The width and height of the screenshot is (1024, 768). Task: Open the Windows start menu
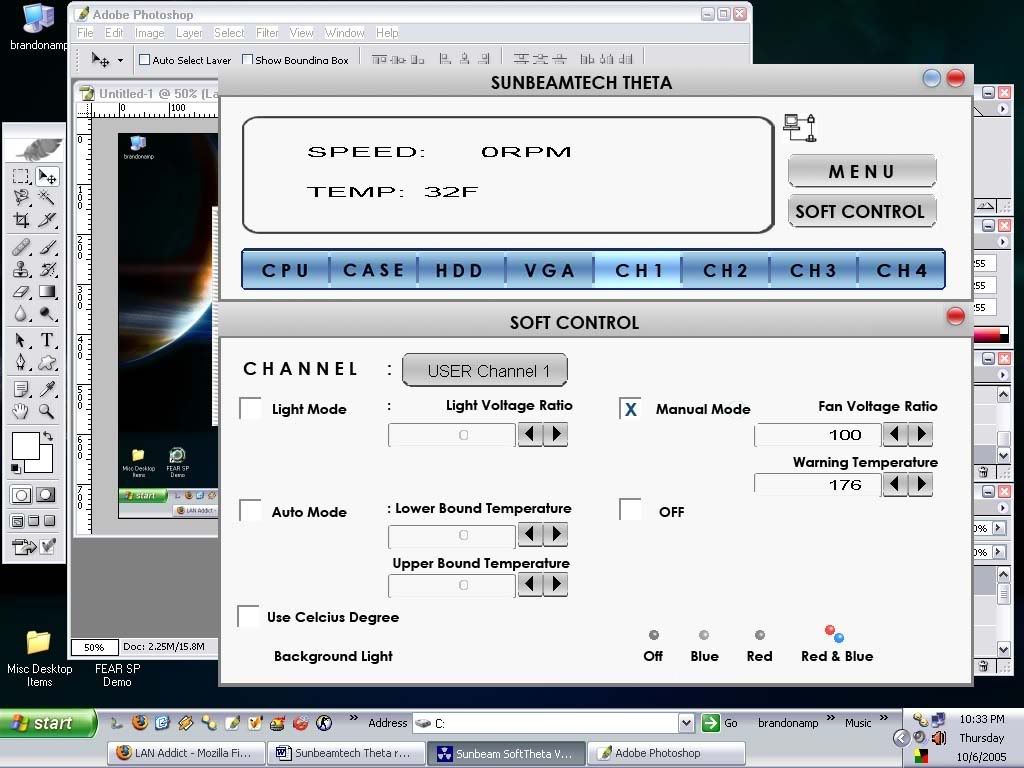tap(48, 723)
